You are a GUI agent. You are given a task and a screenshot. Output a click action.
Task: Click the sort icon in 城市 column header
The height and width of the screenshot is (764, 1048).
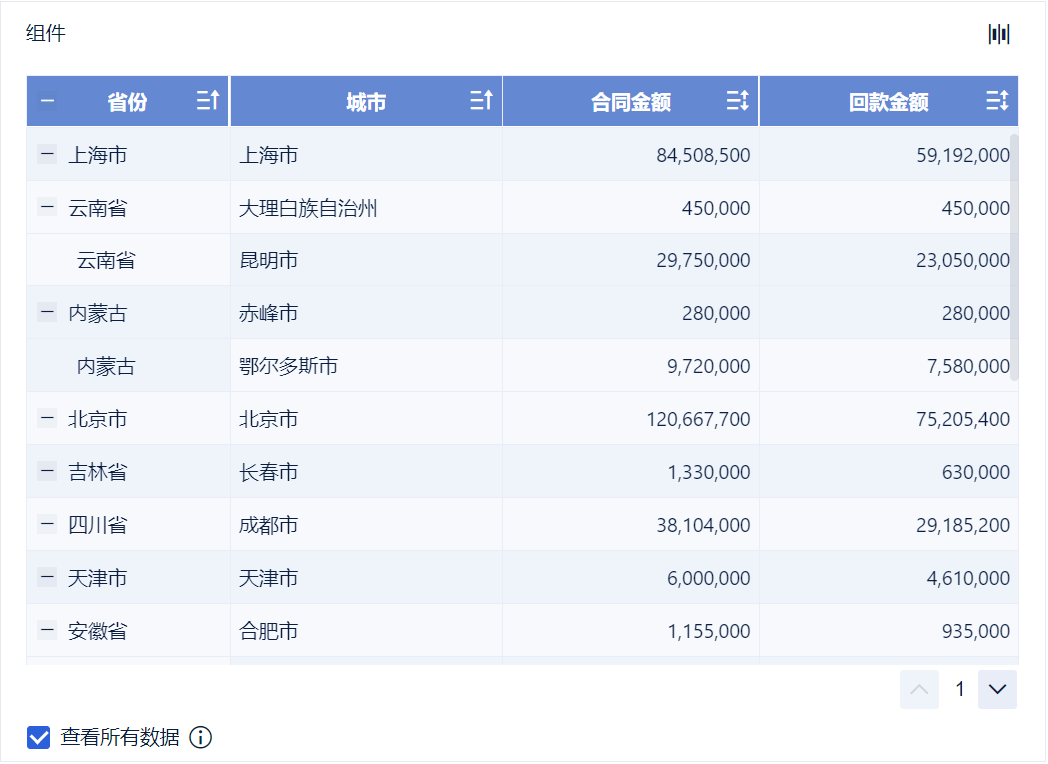coord(481,100)
